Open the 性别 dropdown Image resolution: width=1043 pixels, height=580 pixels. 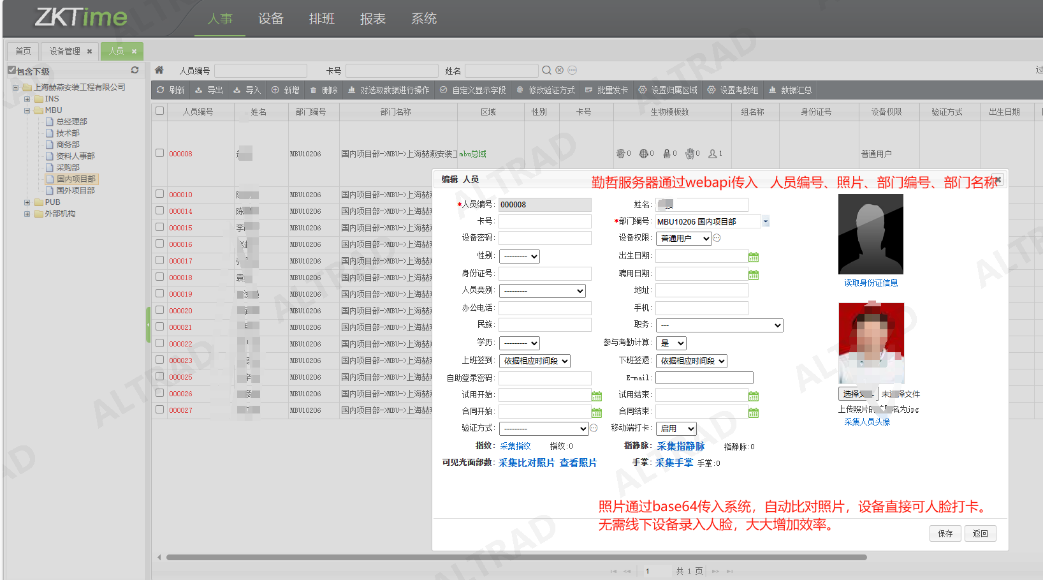click(519, 256)
